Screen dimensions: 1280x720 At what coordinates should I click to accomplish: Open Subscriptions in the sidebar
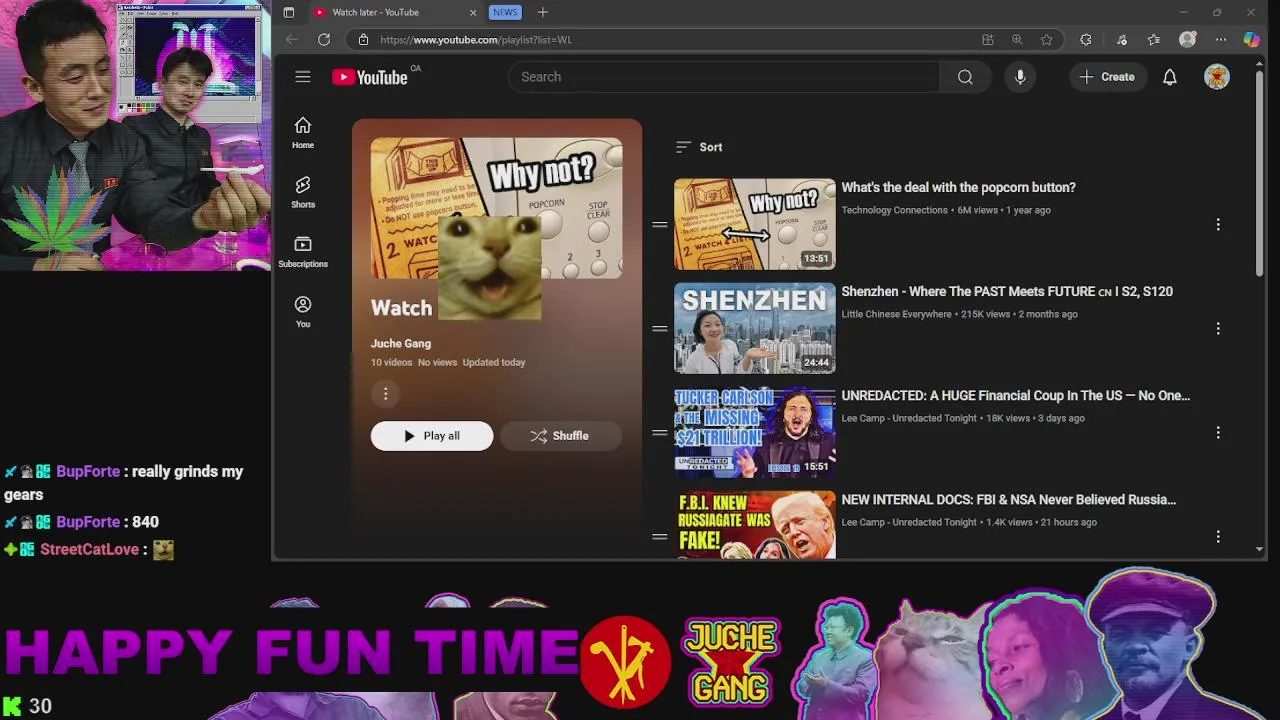(303, 251)
